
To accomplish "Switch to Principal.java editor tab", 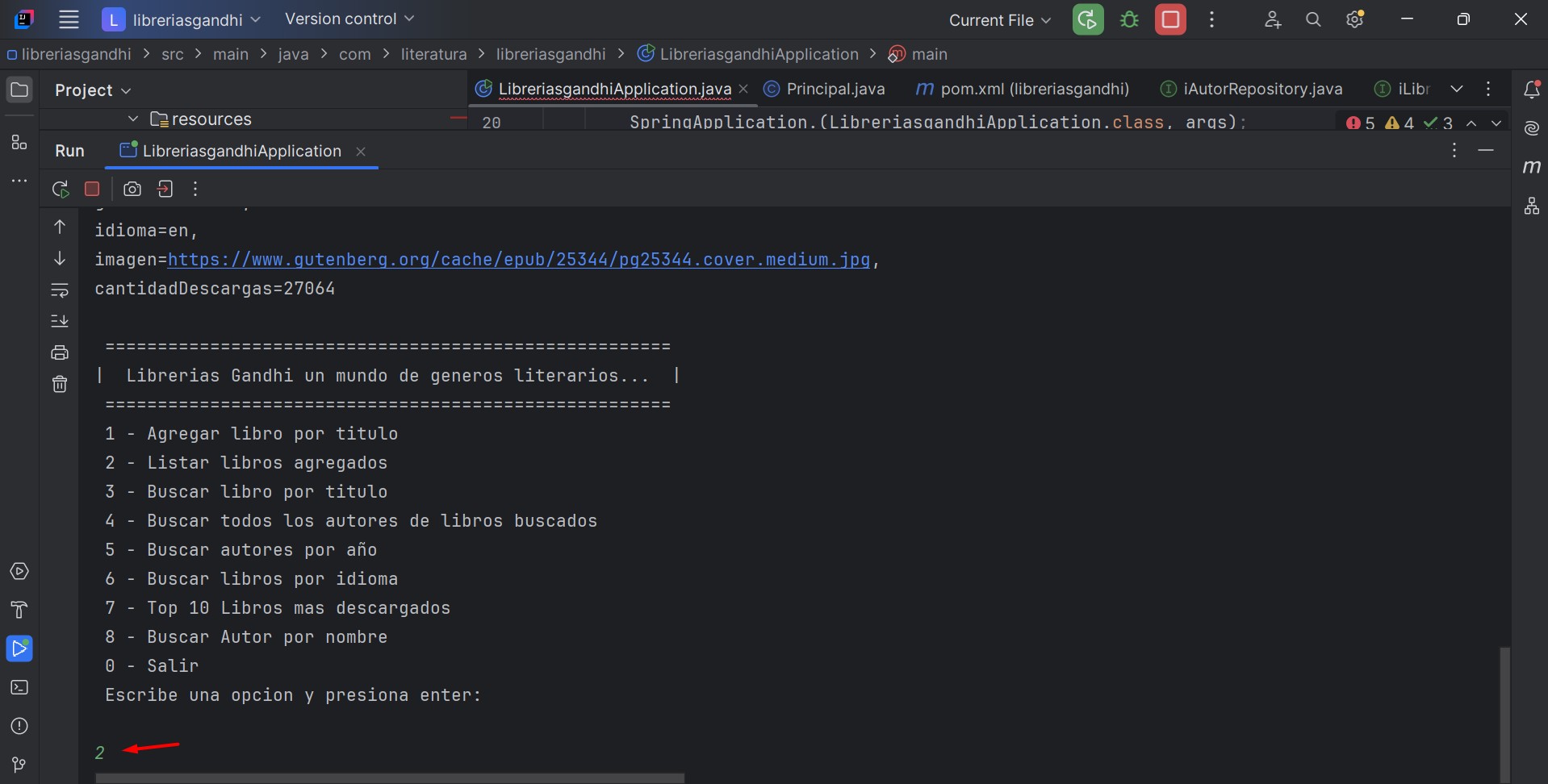I will (x=825, y=89).
